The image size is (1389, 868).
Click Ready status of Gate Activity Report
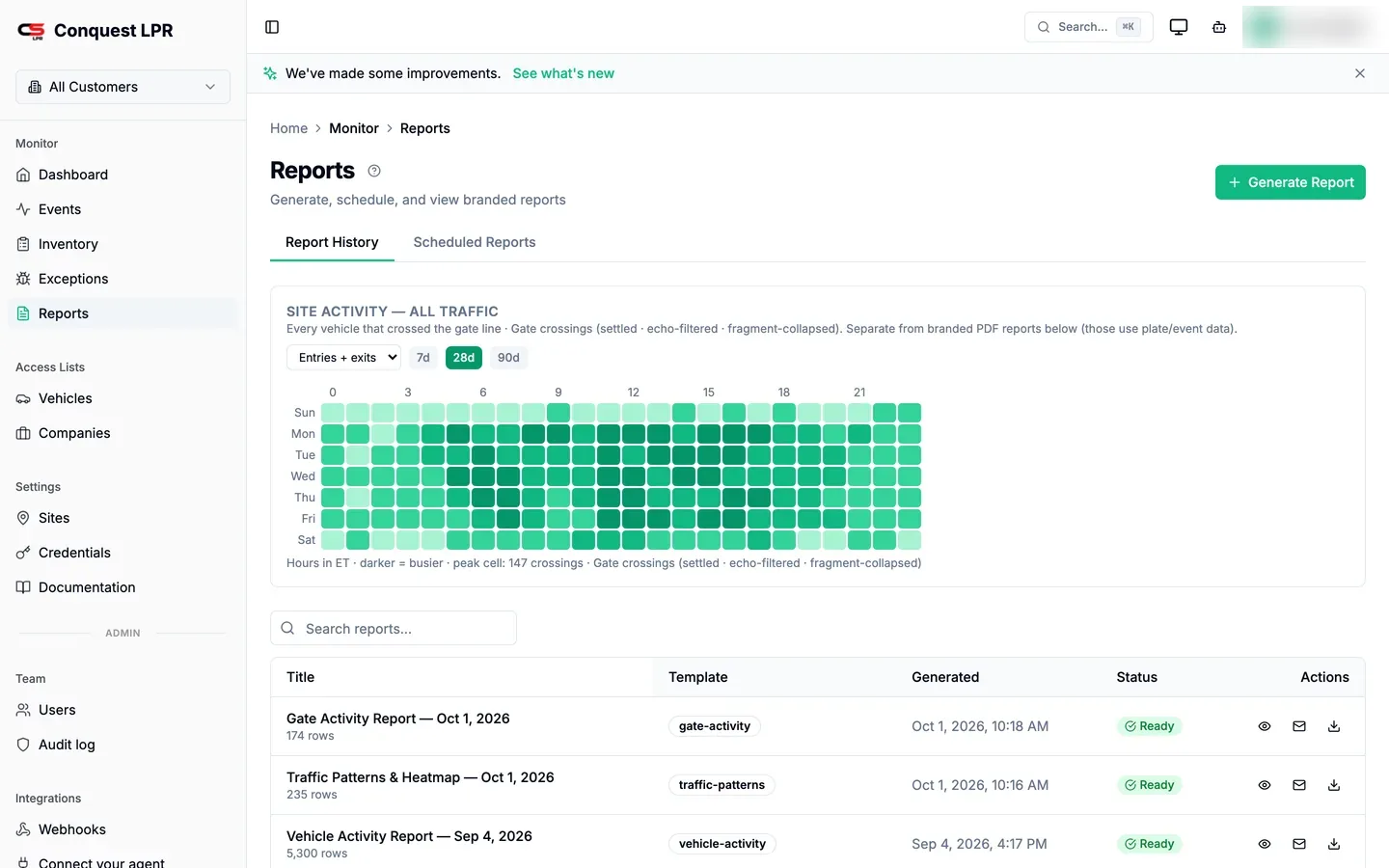pyautogui.click(x=1149, y=726)
